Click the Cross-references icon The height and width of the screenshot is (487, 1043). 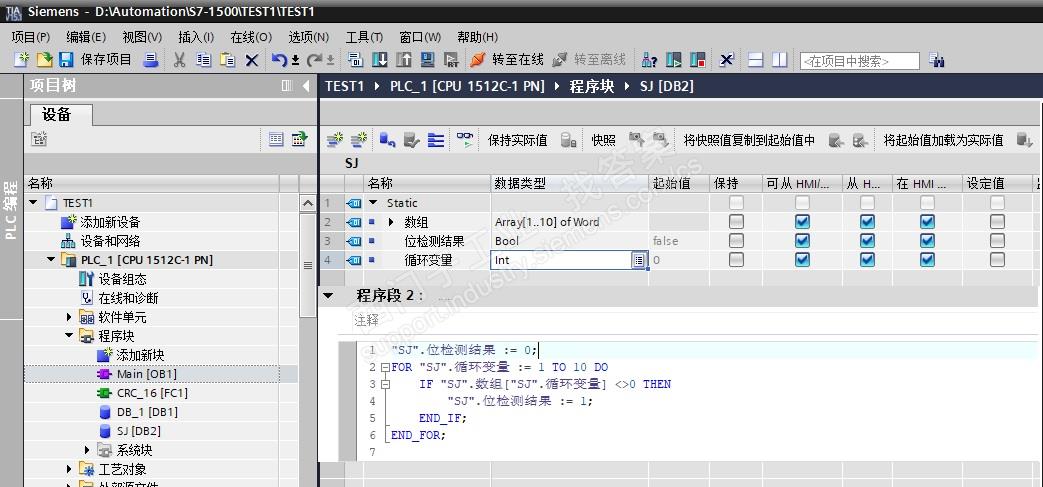coord(726,60)
